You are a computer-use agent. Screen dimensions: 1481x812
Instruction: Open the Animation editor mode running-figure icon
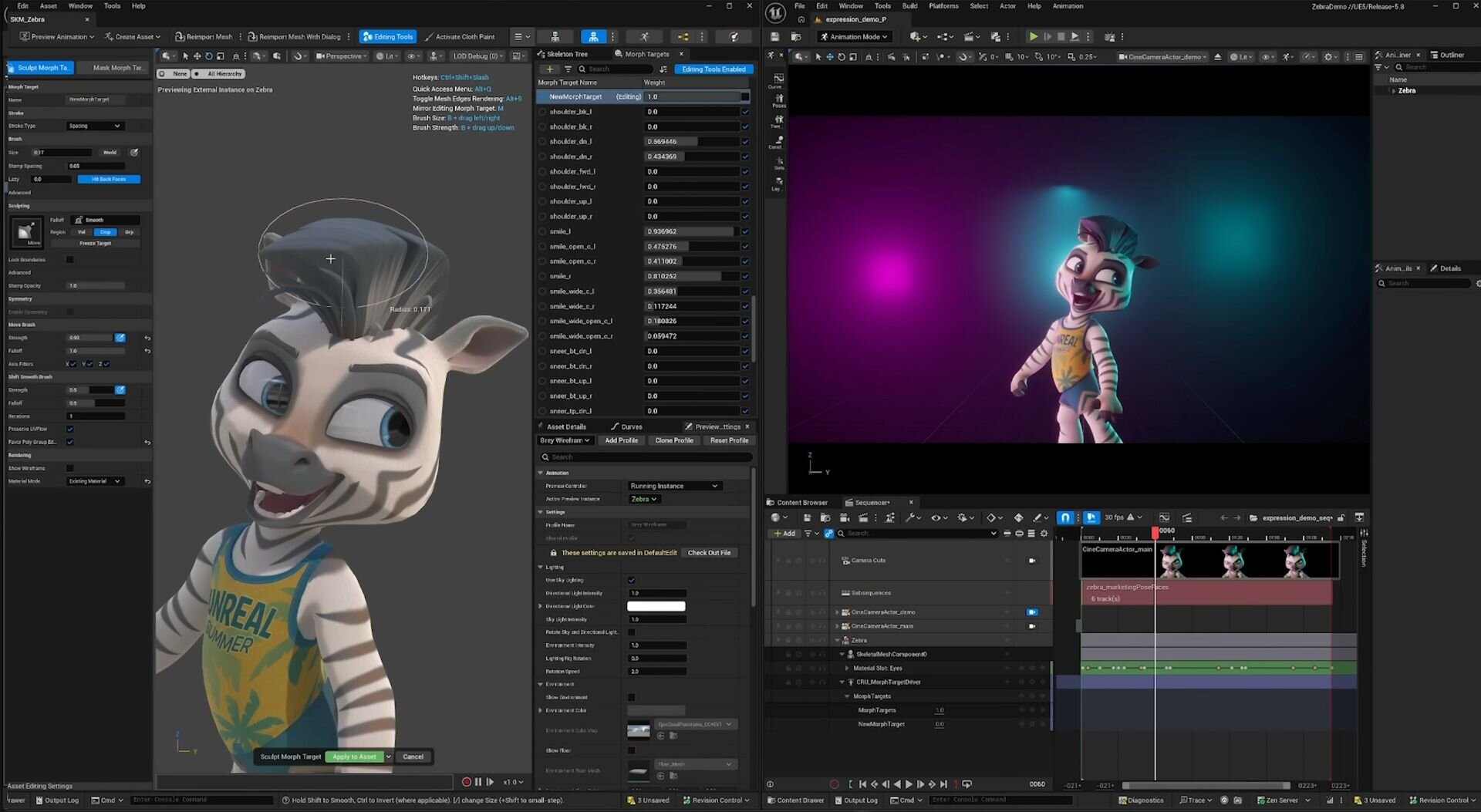pos(644,36)
